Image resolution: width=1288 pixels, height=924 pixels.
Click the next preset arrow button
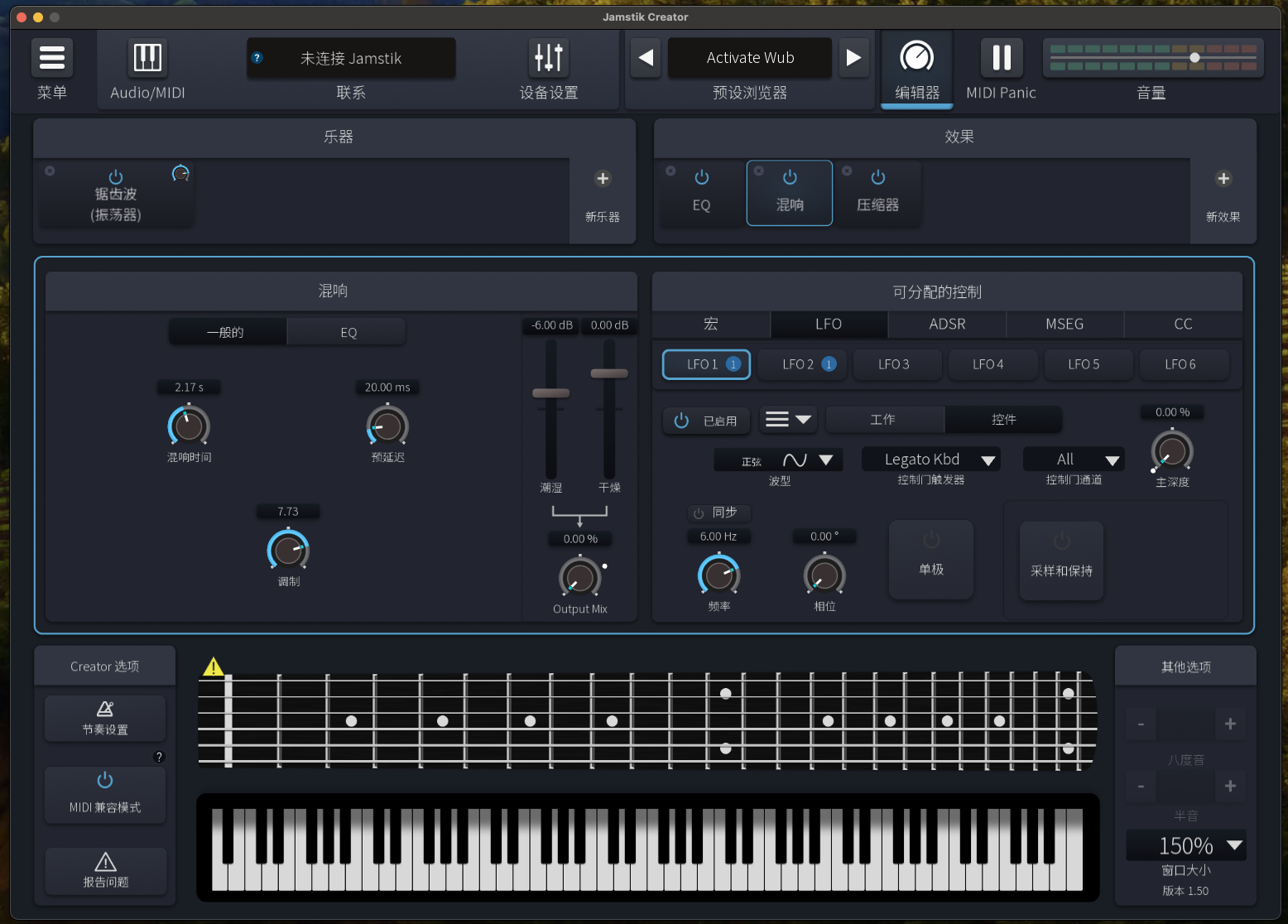853,58
